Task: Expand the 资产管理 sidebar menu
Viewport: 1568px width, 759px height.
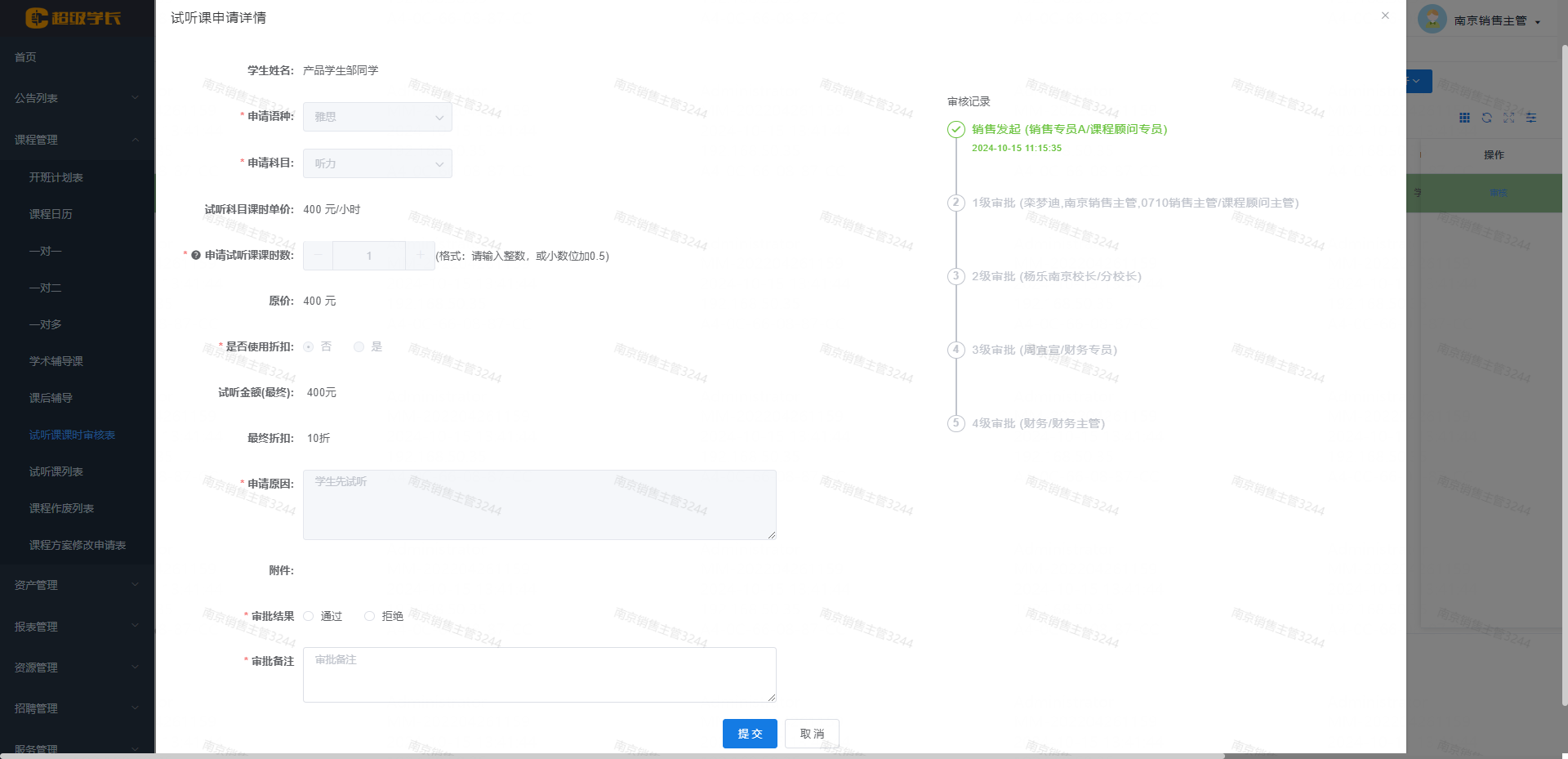Action: (77, 585)
